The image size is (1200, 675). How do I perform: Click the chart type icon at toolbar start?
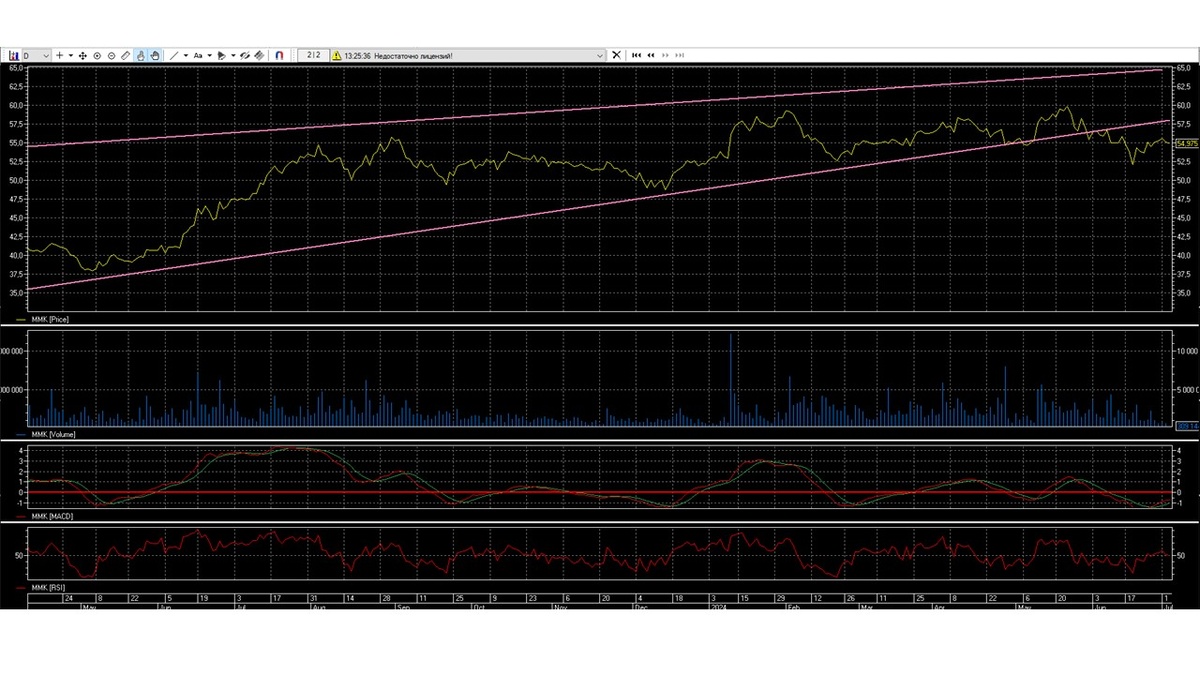[13, 56]
